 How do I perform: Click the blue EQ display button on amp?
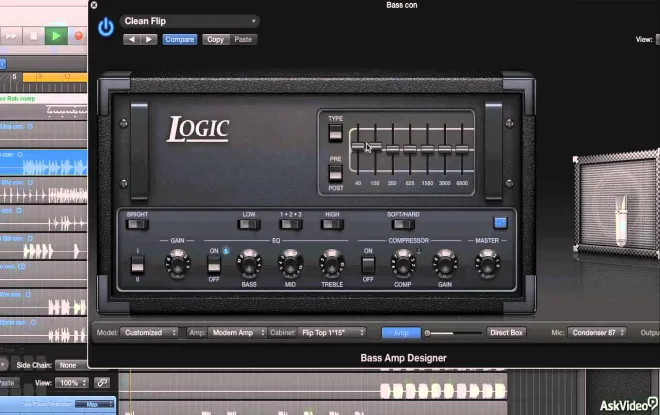[500, 223]
